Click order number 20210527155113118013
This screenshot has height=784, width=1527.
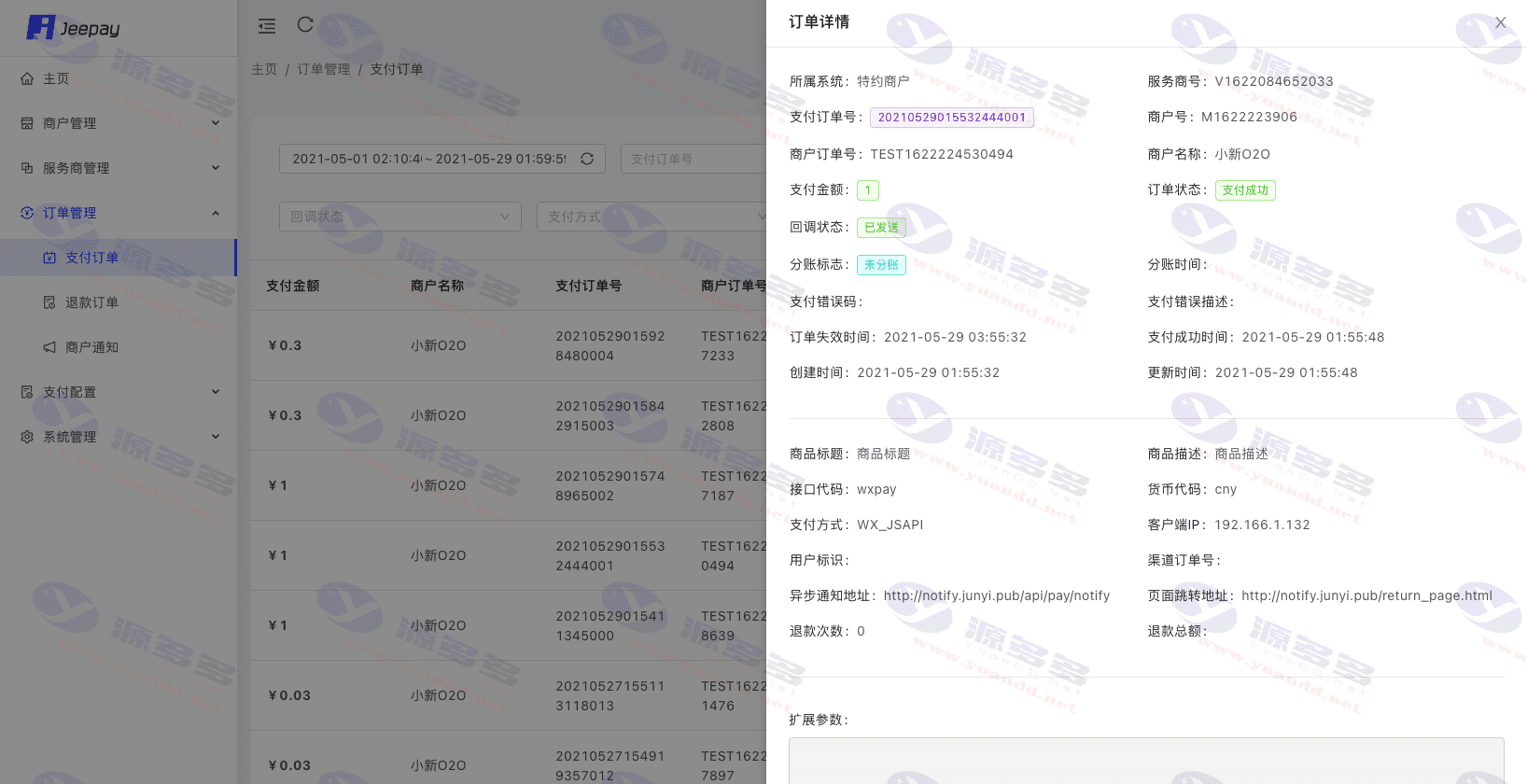point(610,695)
